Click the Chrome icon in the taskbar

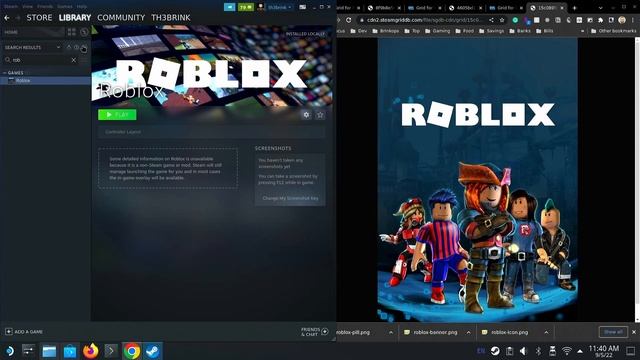[131, 351]
